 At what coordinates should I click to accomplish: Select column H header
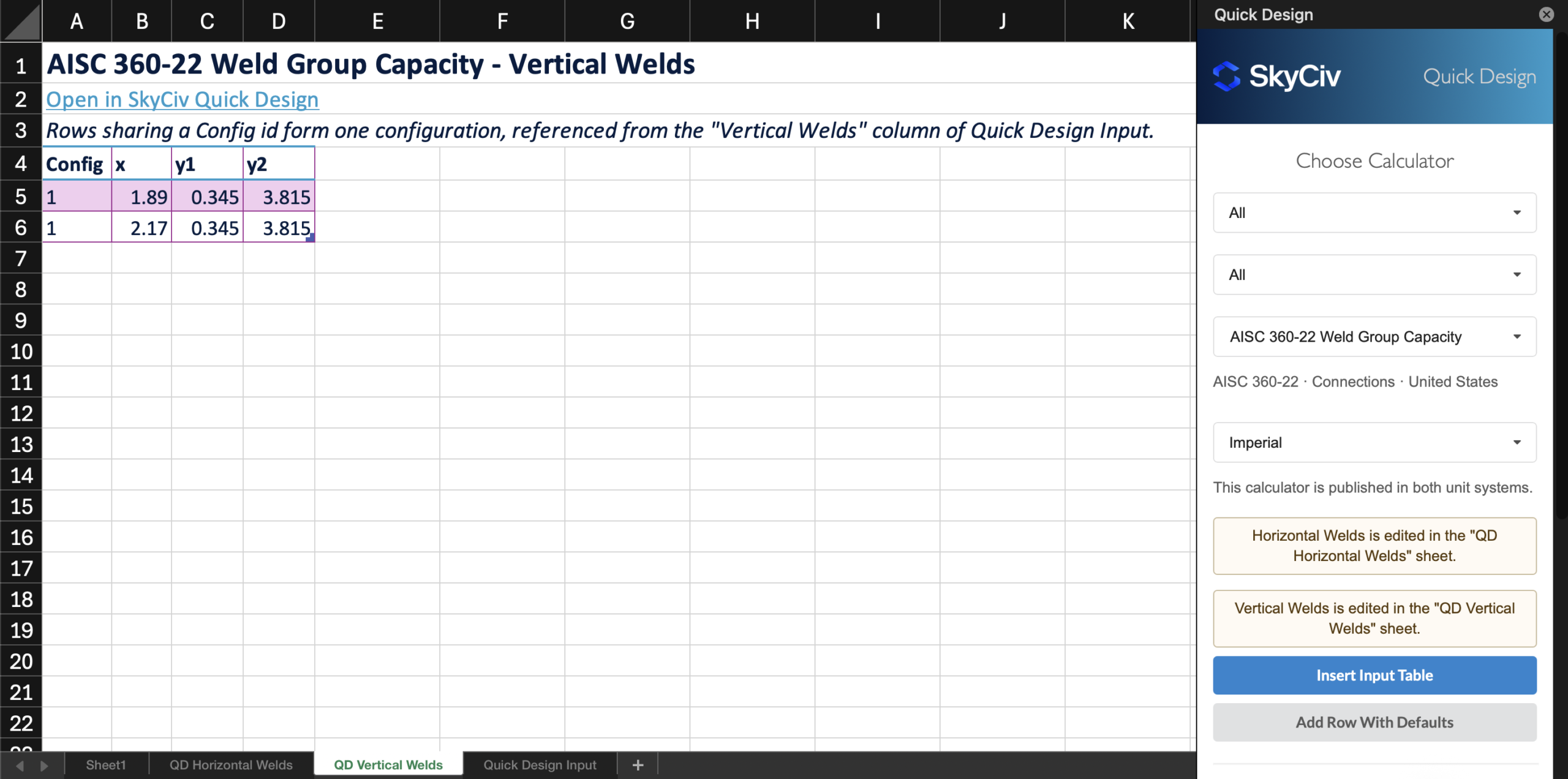pos(752,21)
